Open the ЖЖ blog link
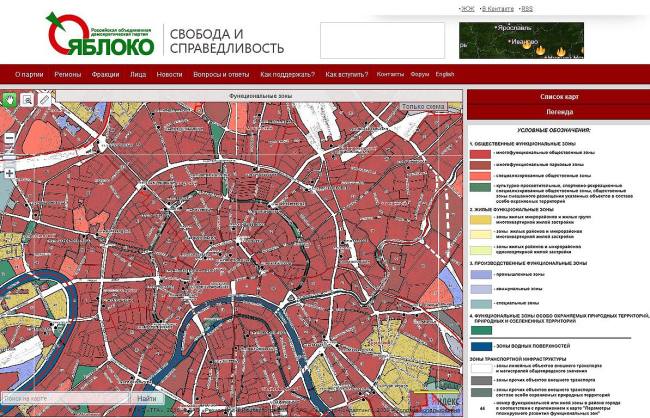This screenshot has height=418, width=650. point(467,8)
